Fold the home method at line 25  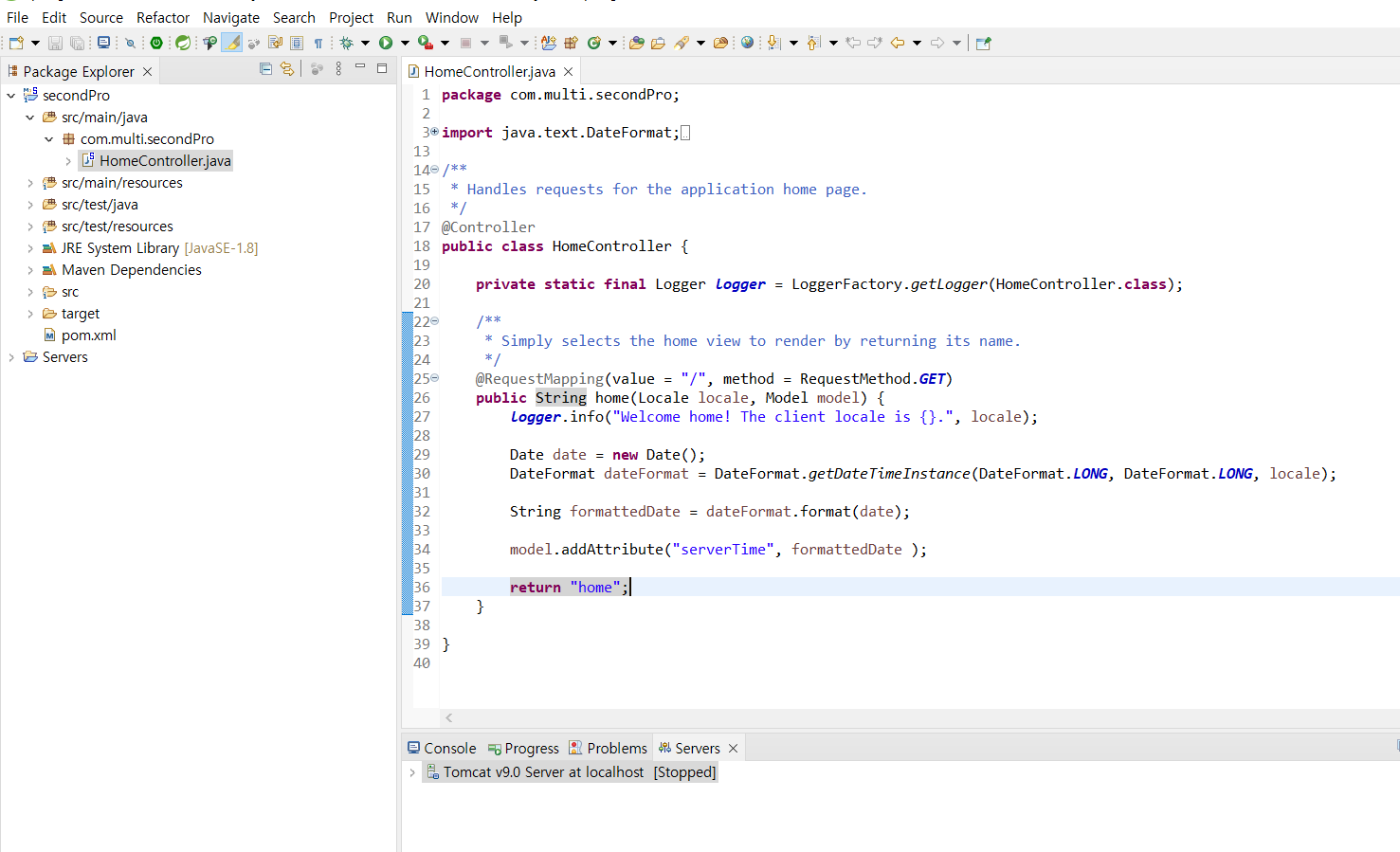(x=435, y=378)
